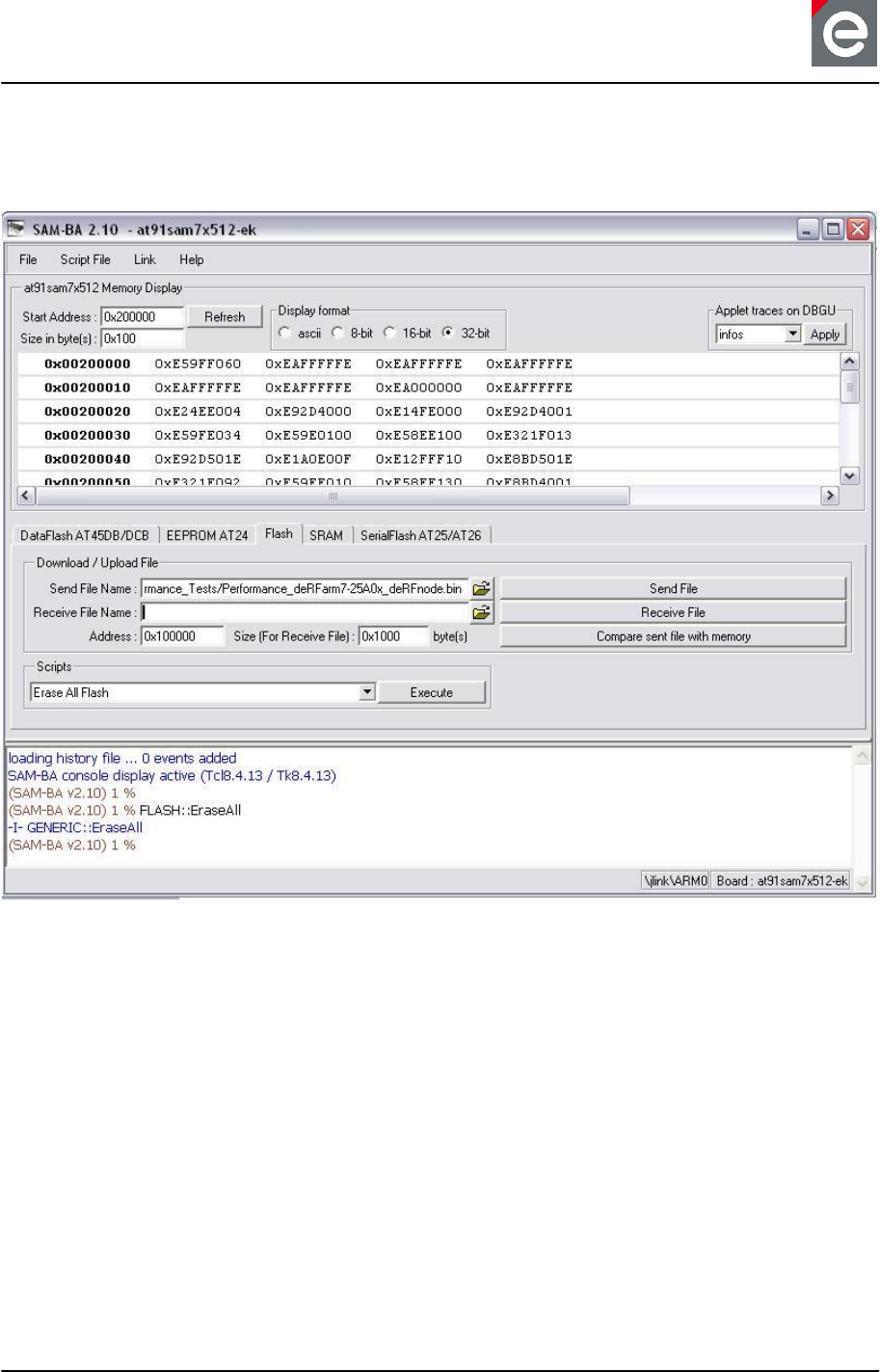Click the Apply button for DBGU traces
This screenshot has width=880, height=1372.
point(825,334)
